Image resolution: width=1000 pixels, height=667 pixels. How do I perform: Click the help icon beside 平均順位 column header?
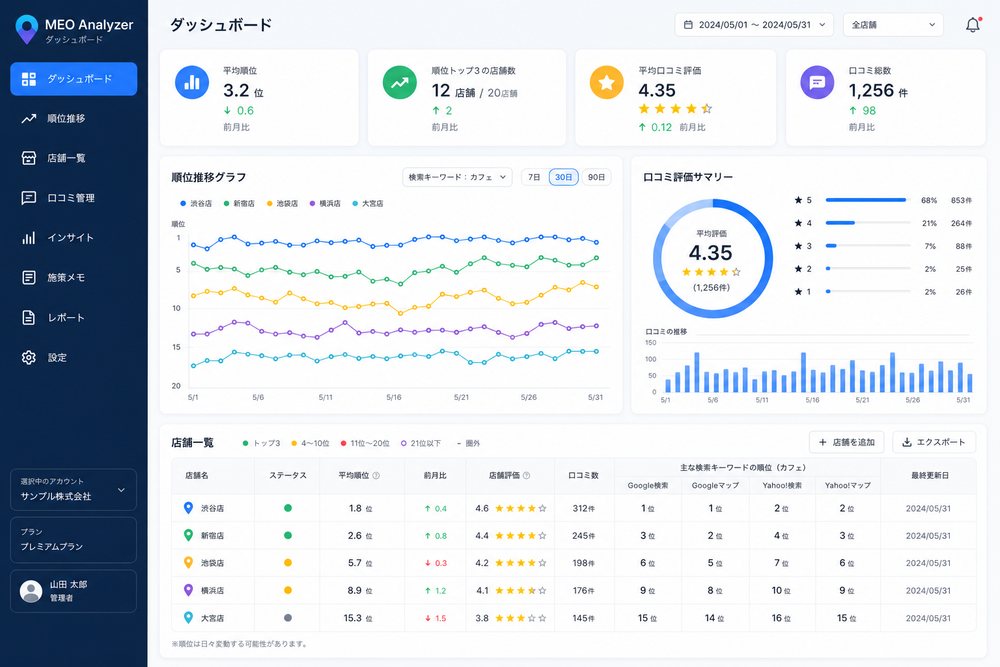pyautogui.click(x=376, y=476)
